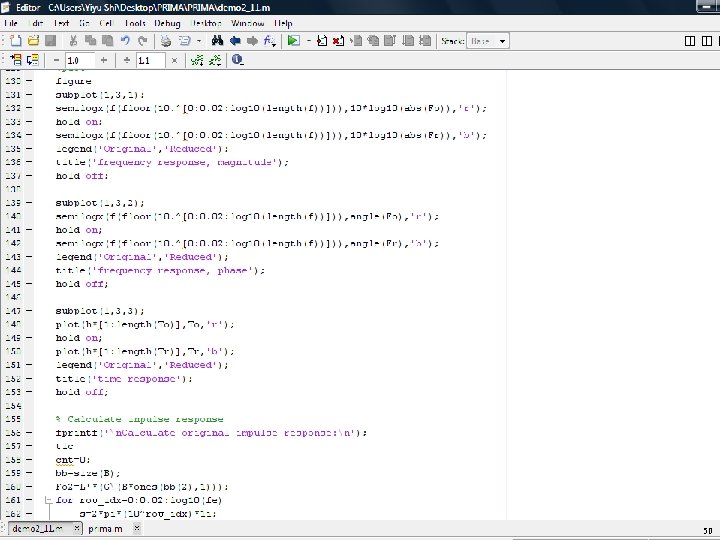Click the Exit debug mode icon

click(425, 41)
